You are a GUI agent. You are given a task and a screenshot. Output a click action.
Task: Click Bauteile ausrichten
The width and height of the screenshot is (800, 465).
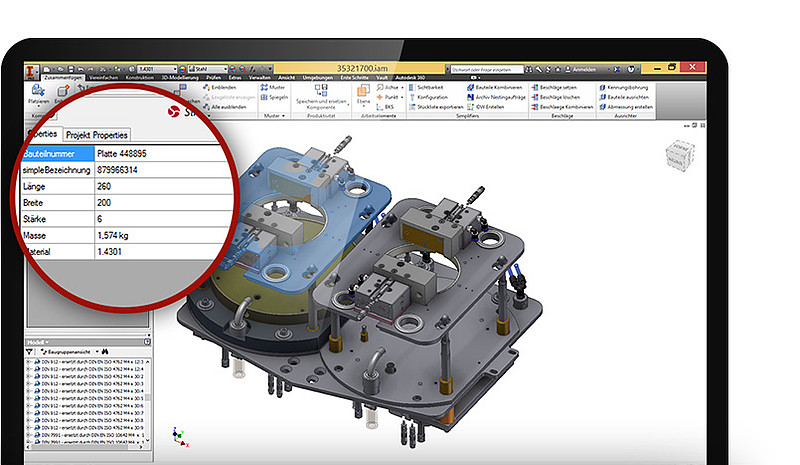click(x=624, y=97)
